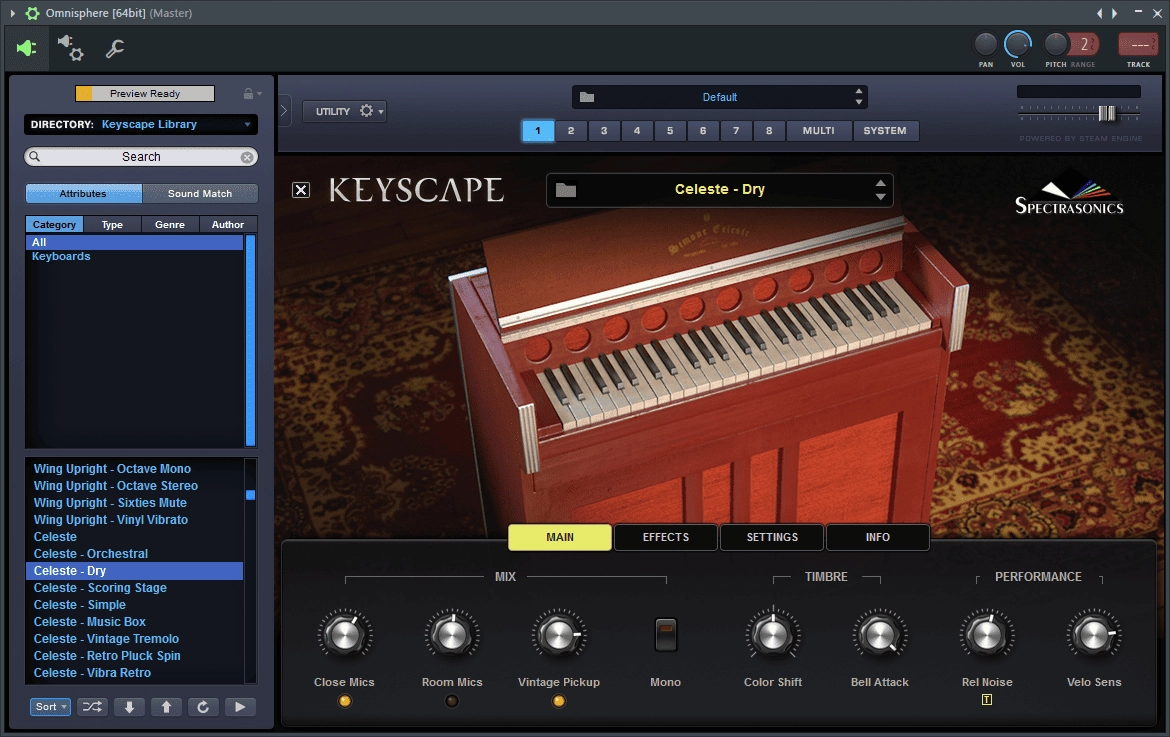Image resolution: width=1170 pixels, height=737 pixels.
Task: Select the Category column tab
Action: click(x=54, y=225)
